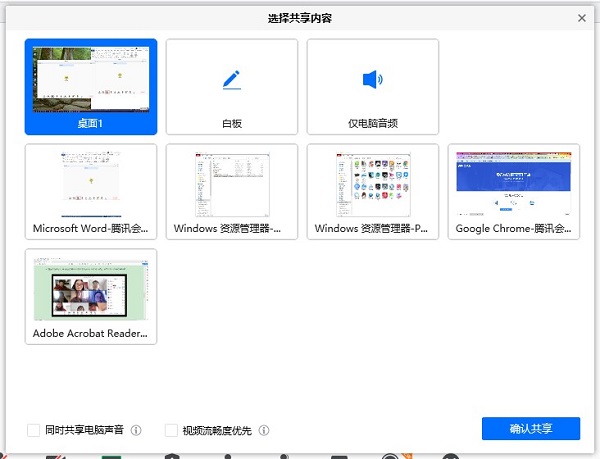Select the 桌面1 screen preview thumbnail

click(91, 78)
